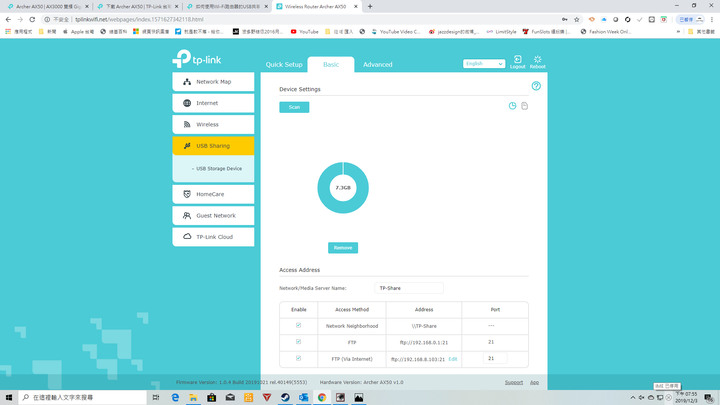
Task: Click the Logout icon
Action: [518, 62]
